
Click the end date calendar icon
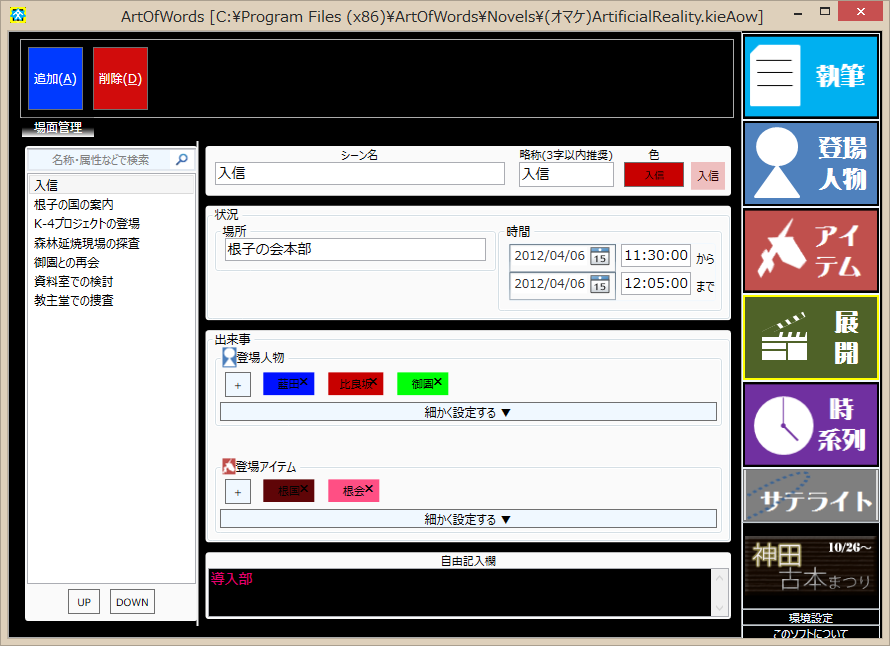[x=600, y=285]
